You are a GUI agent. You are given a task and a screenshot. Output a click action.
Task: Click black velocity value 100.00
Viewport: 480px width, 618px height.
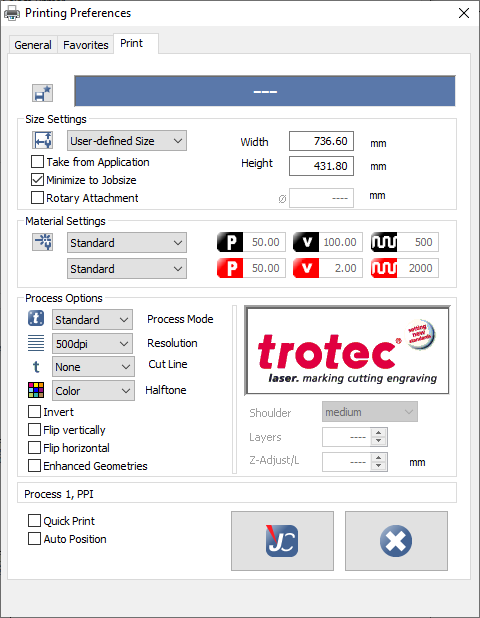[340, 242]
